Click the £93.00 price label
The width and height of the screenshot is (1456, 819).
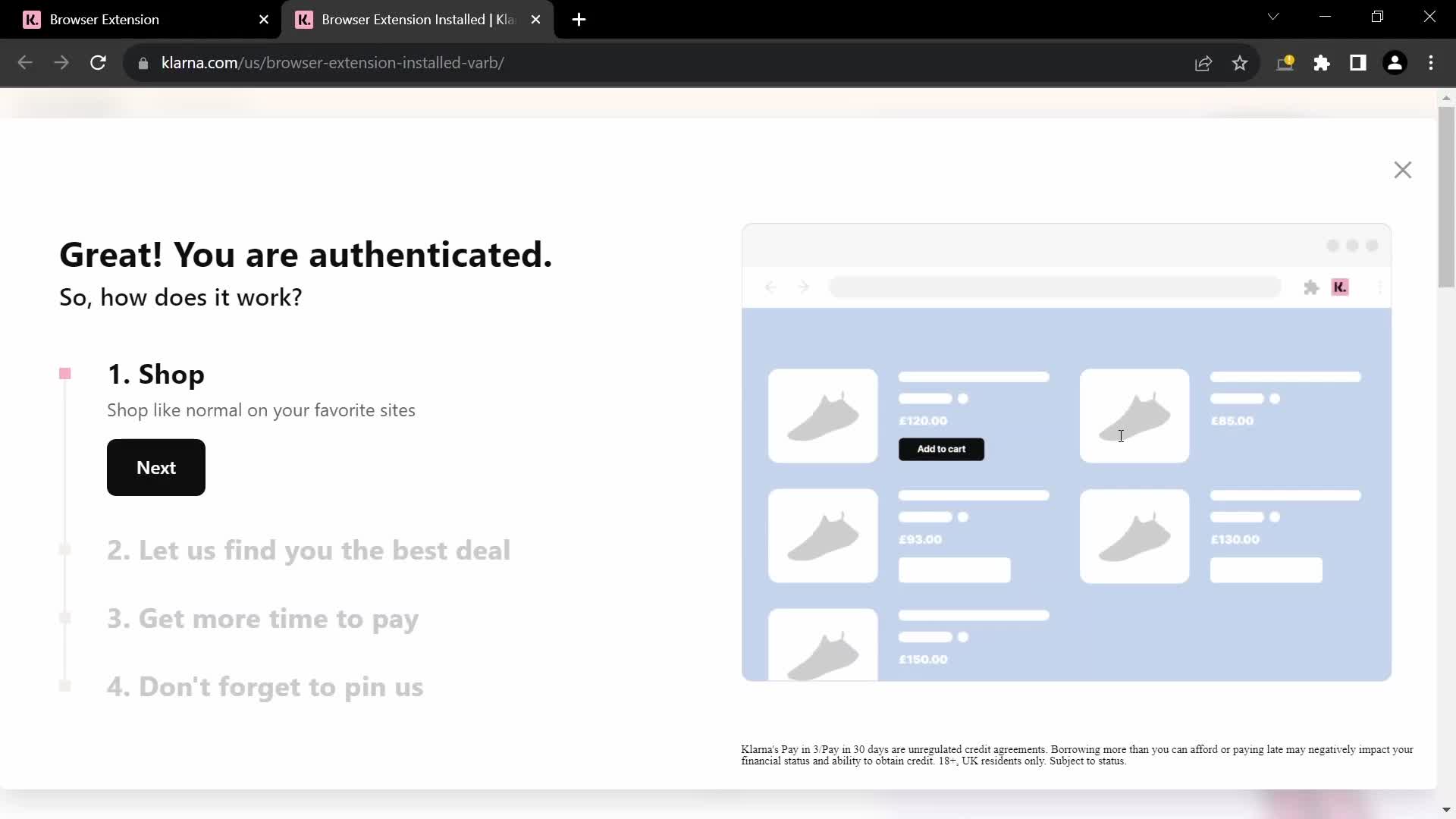click(x=920, y=540)
